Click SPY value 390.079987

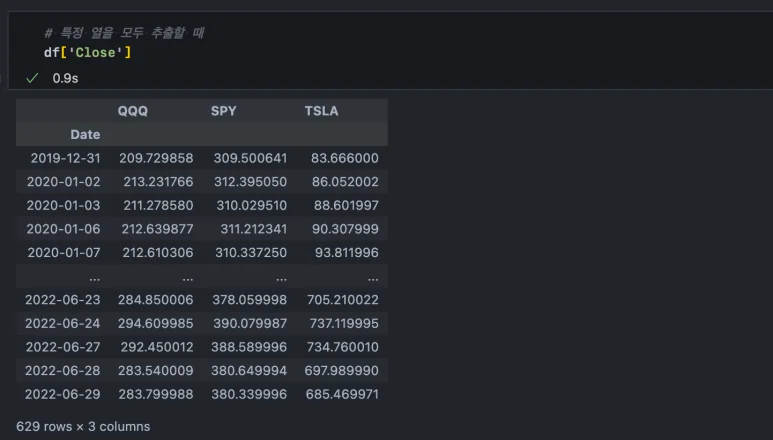(x=249, y=323)
